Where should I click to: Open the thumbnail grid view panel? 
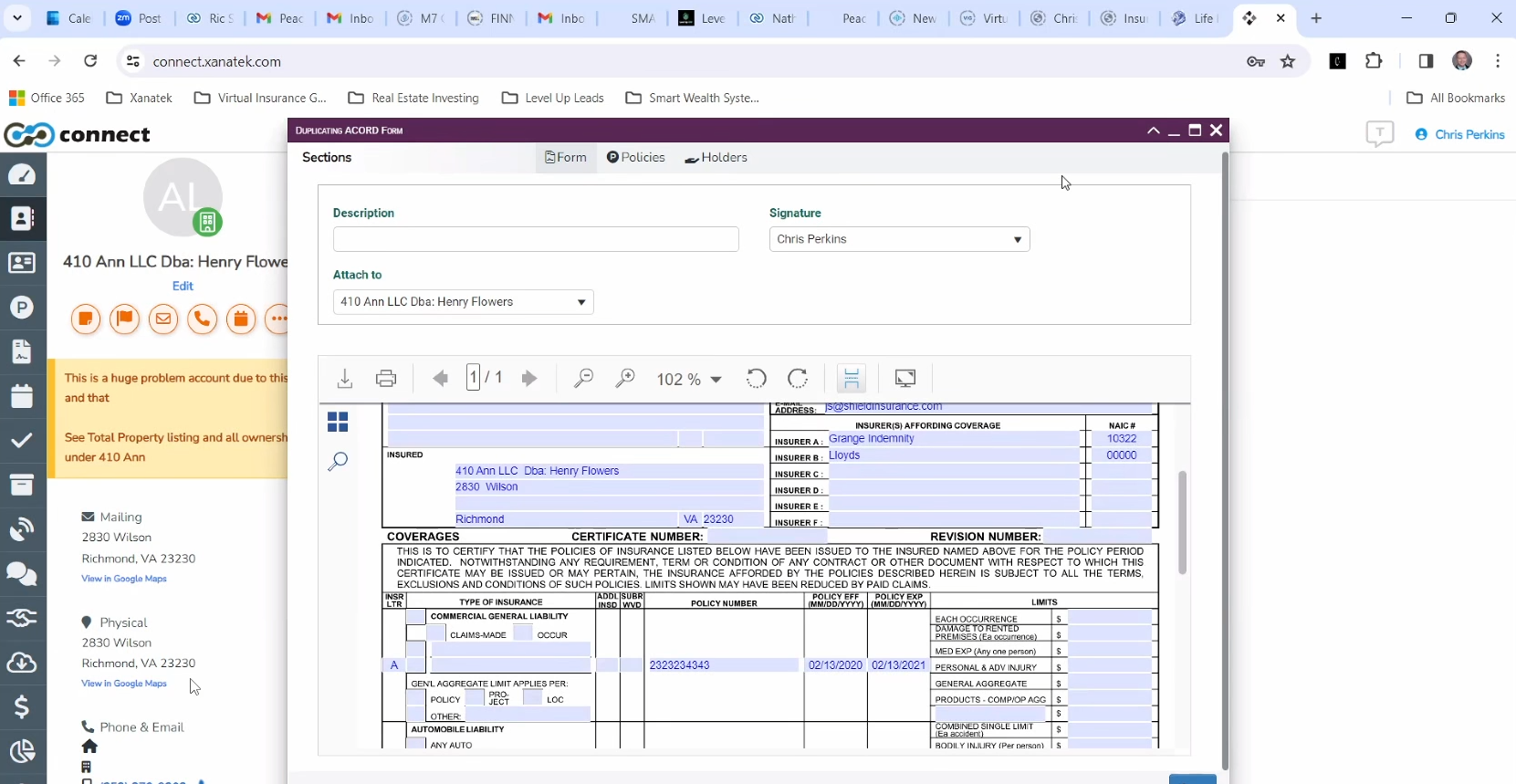[x=338, y=422]
